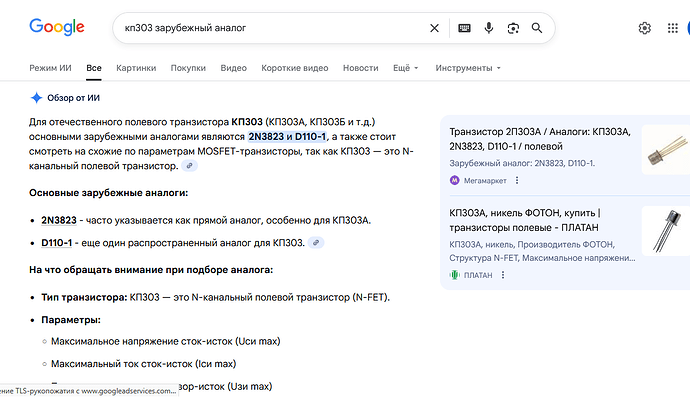Click the Google logo
690x405 pixels.
tap(56, 27)
